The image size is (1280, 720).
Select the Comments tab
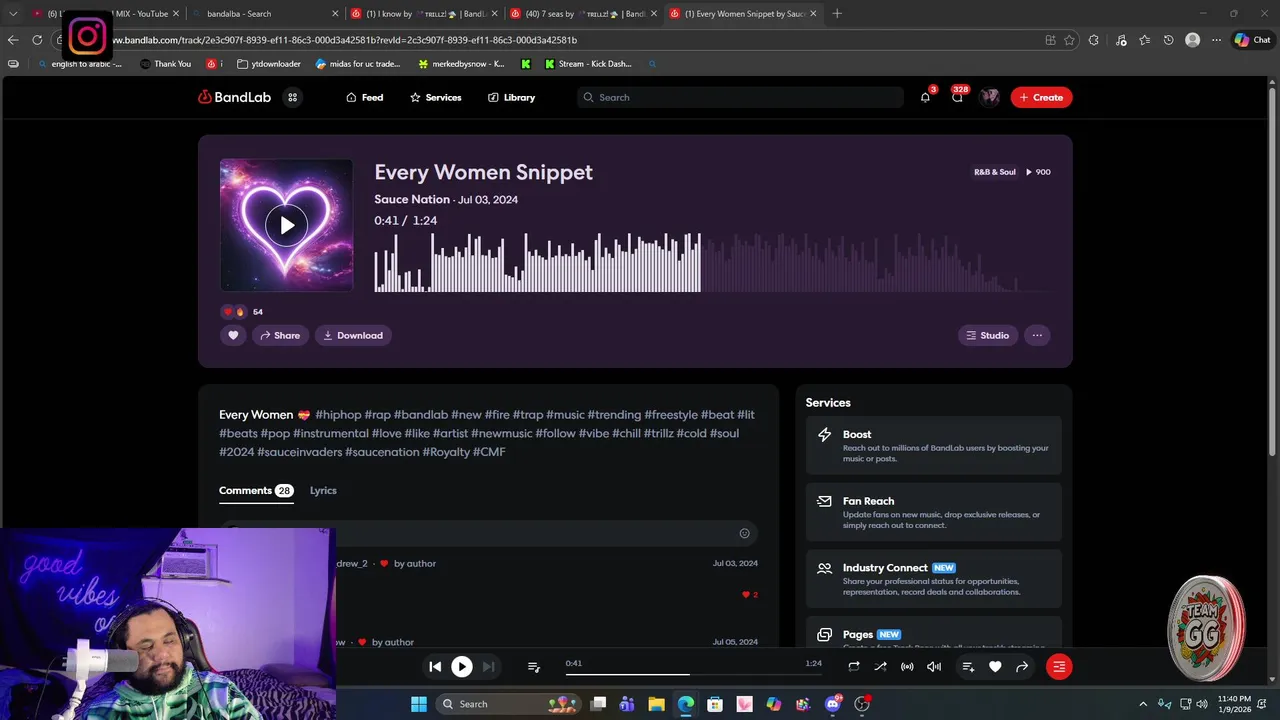(x=256, y=490)
